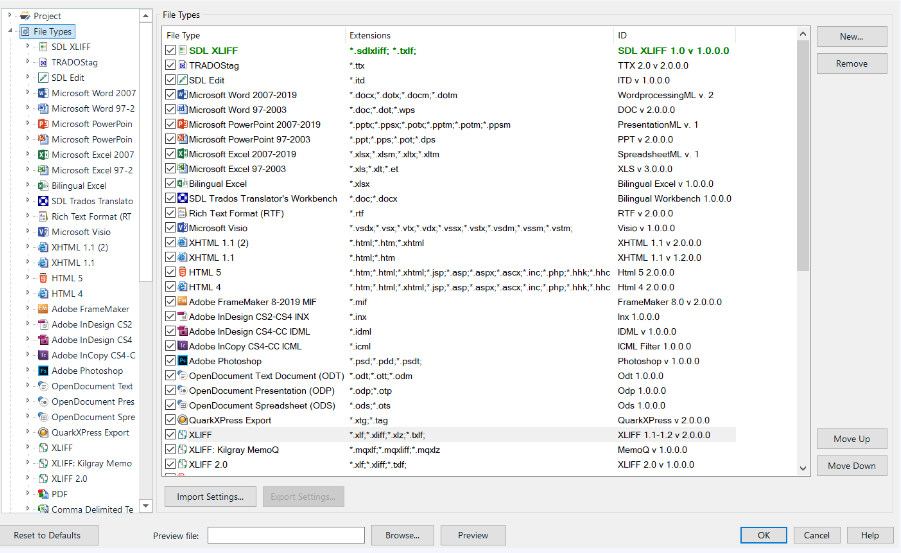The width and height of the screenshot is (901, 553).
Task: Toggle the Adobe InDesign CS2-CS4 INX checkbox
Action: point(171,317)
